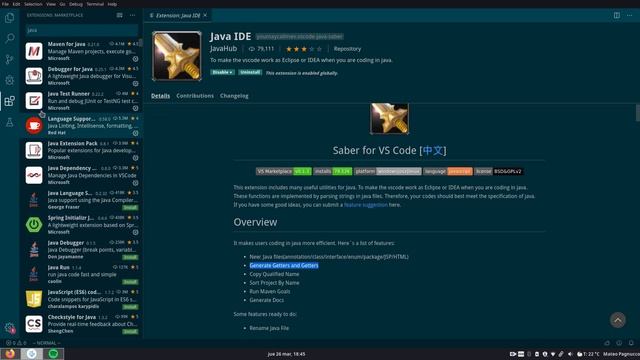Viewport: 640px width, 360px height.
Task: Click the network icon in system tray
Action: pyautogui.click(x=553, y=354)
